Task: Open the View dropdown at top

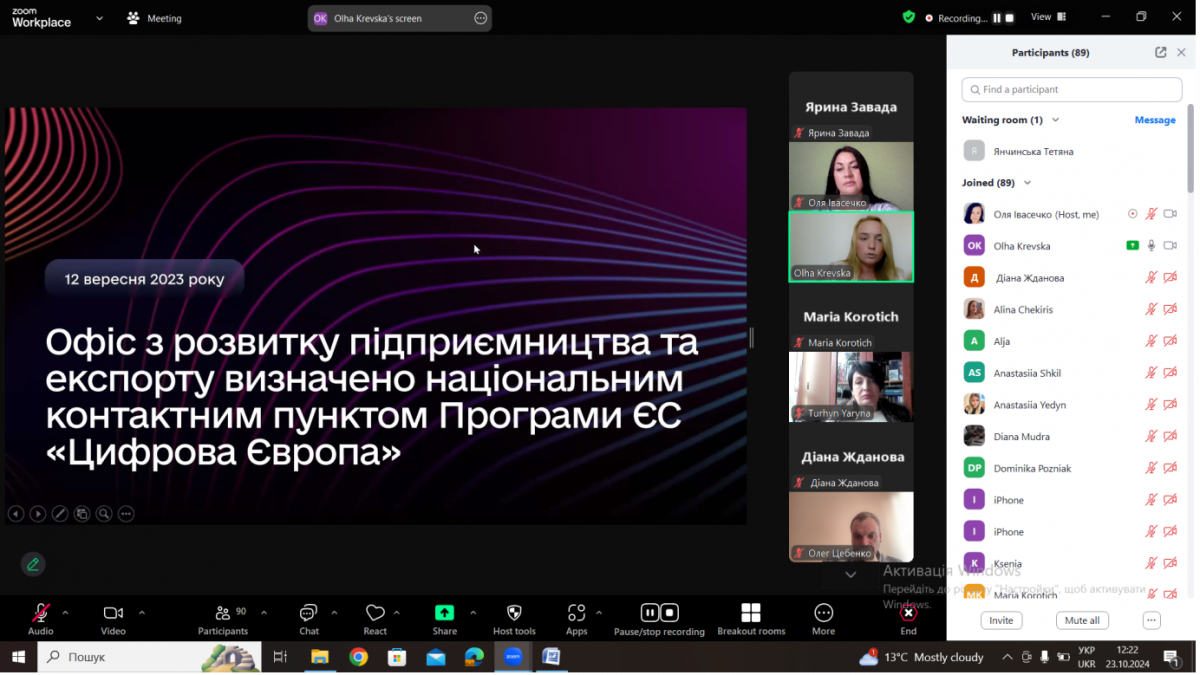Action: (x=1046, y=17)
